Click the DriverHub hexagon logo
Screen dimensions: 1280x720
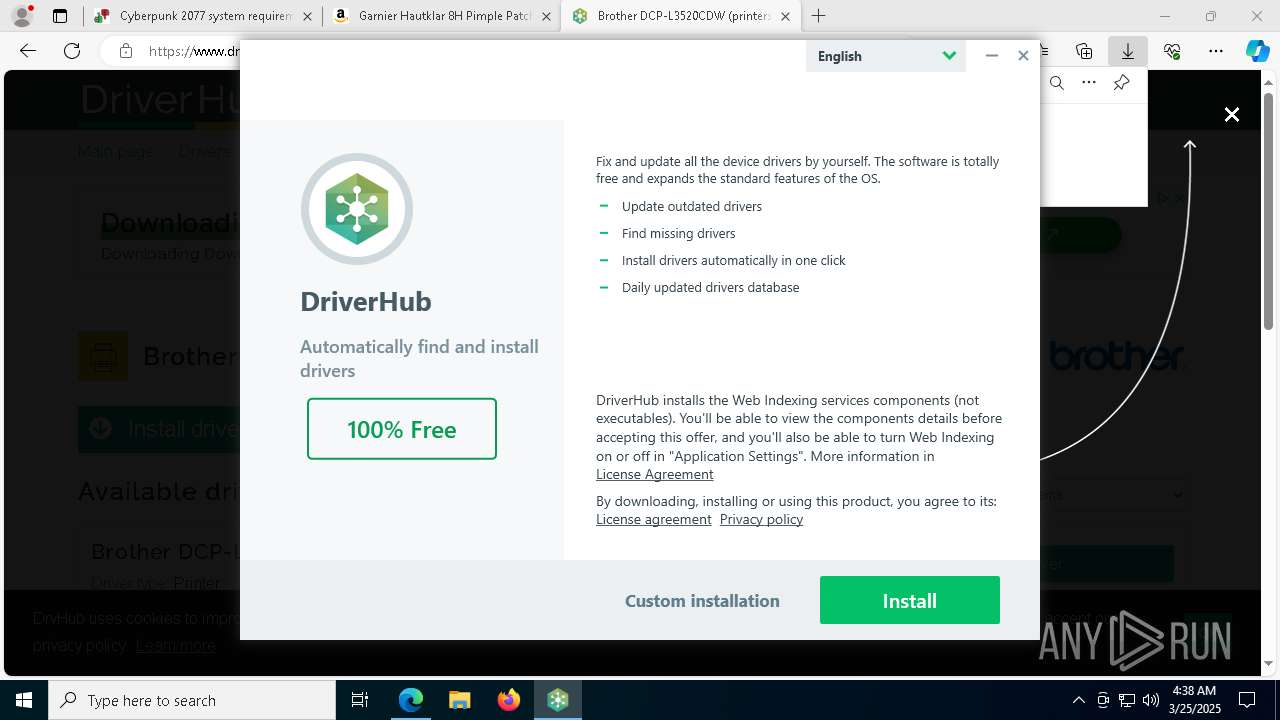click(x=357, y=209)
